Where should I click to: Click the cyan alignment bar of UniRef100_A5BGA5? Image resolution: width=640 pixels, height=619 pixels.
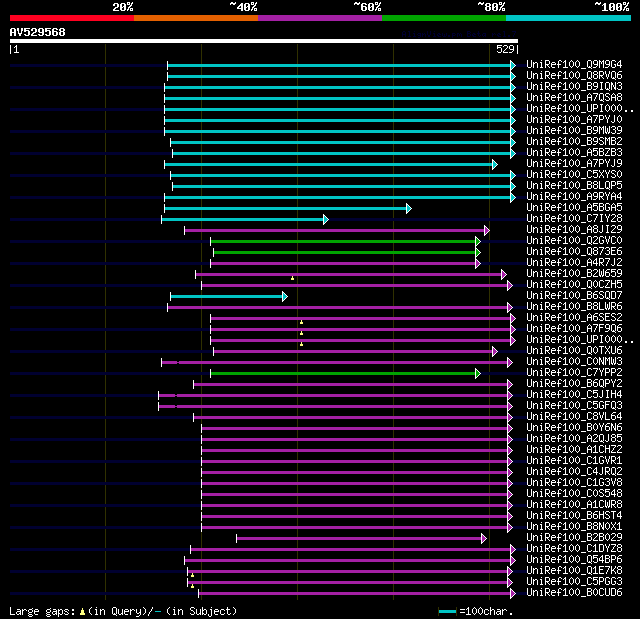[288, 209]
